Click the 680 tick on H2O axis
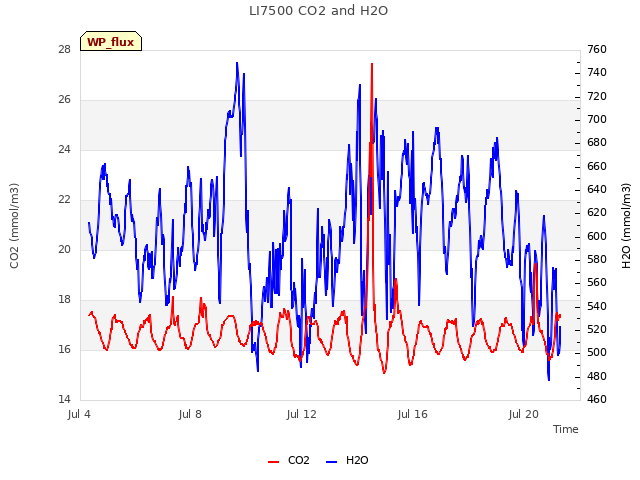The height and width of the screenshot is (480, 640). click(x=597, y=143)
